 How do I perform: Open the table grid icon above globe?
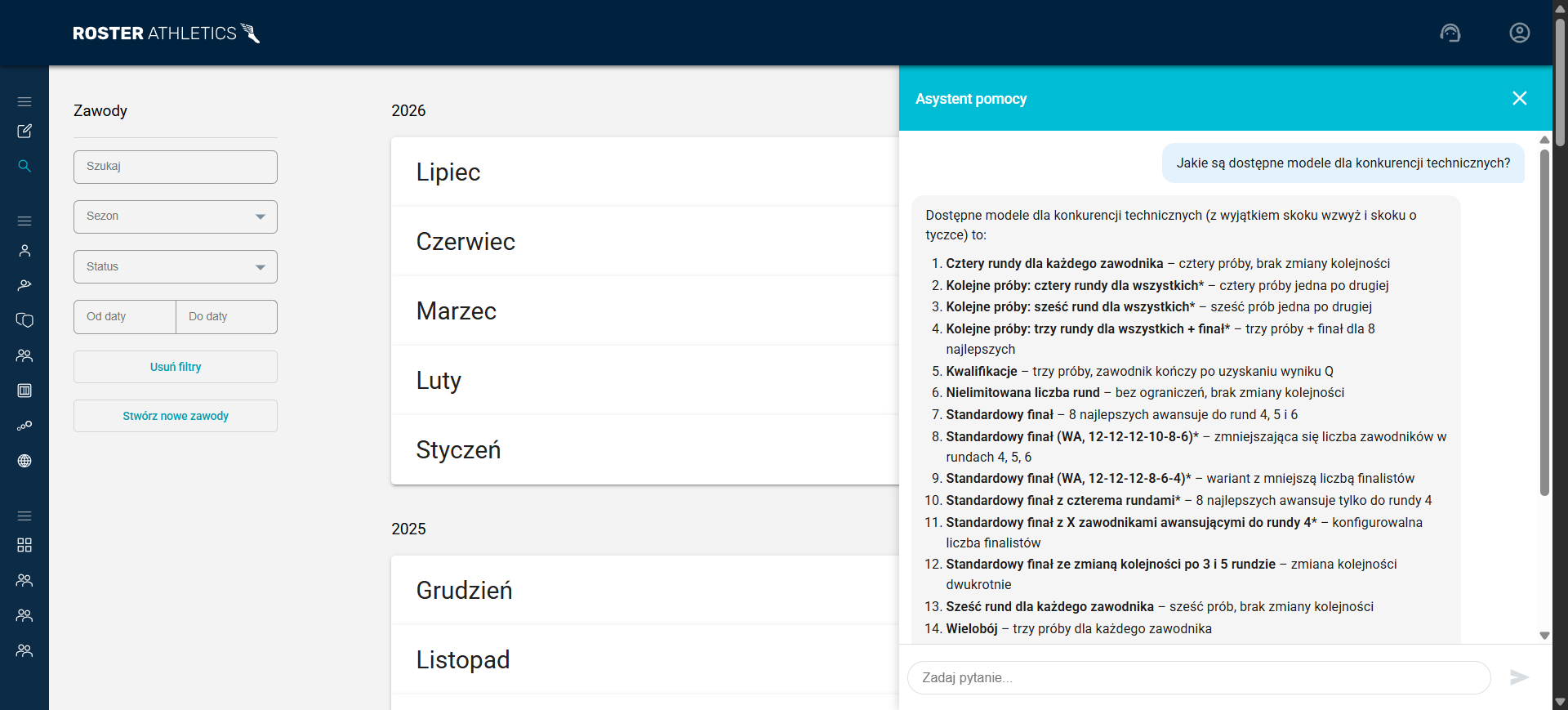tap(24, 391)
